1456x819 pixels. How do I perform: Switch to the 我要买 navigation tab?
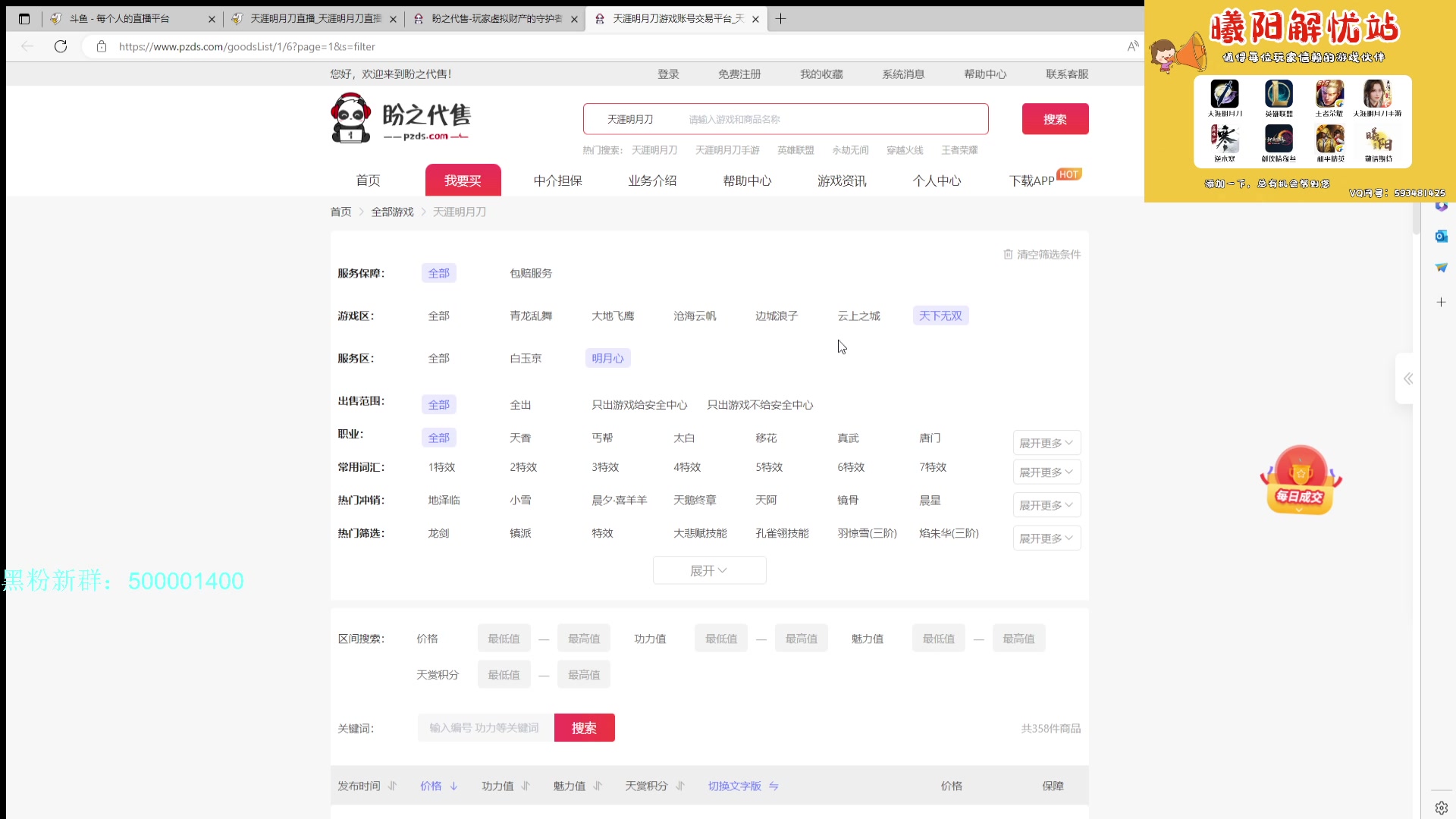[x=463, y=180]
